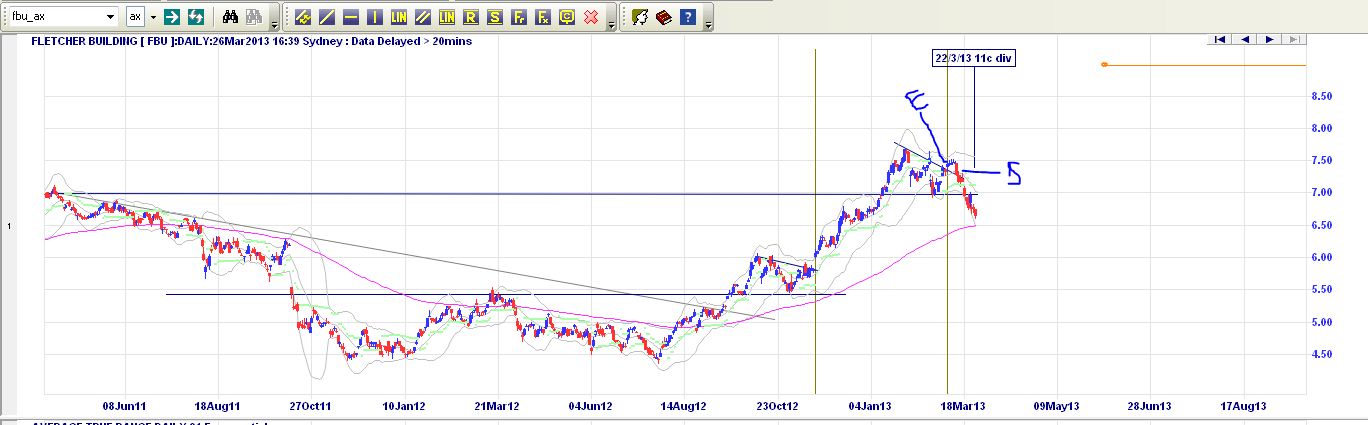
Task: Click the 04Jan13 date axis label
Action: 870,406
